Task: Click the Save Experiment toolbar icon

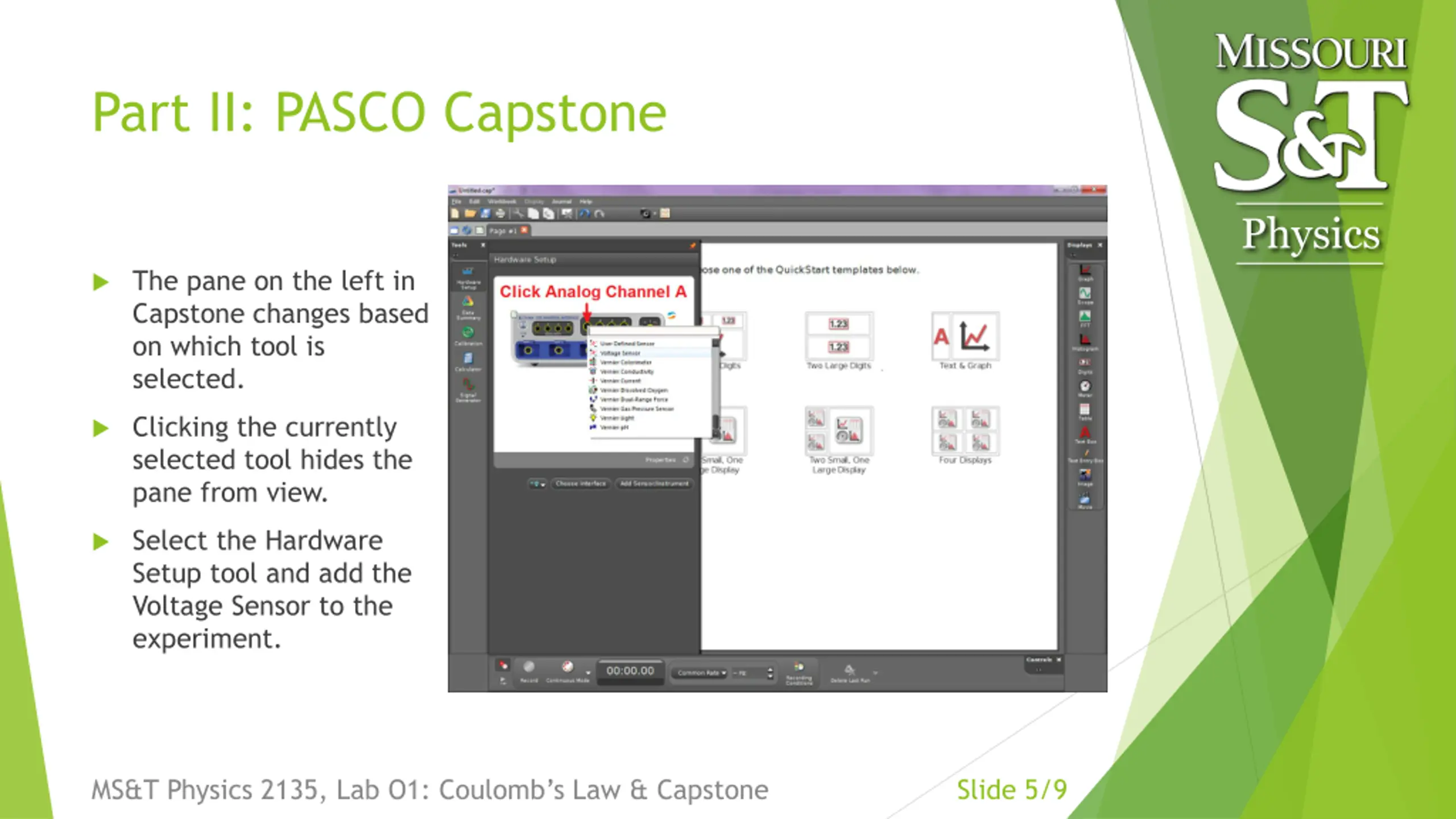Action: [x=485, y=214]
